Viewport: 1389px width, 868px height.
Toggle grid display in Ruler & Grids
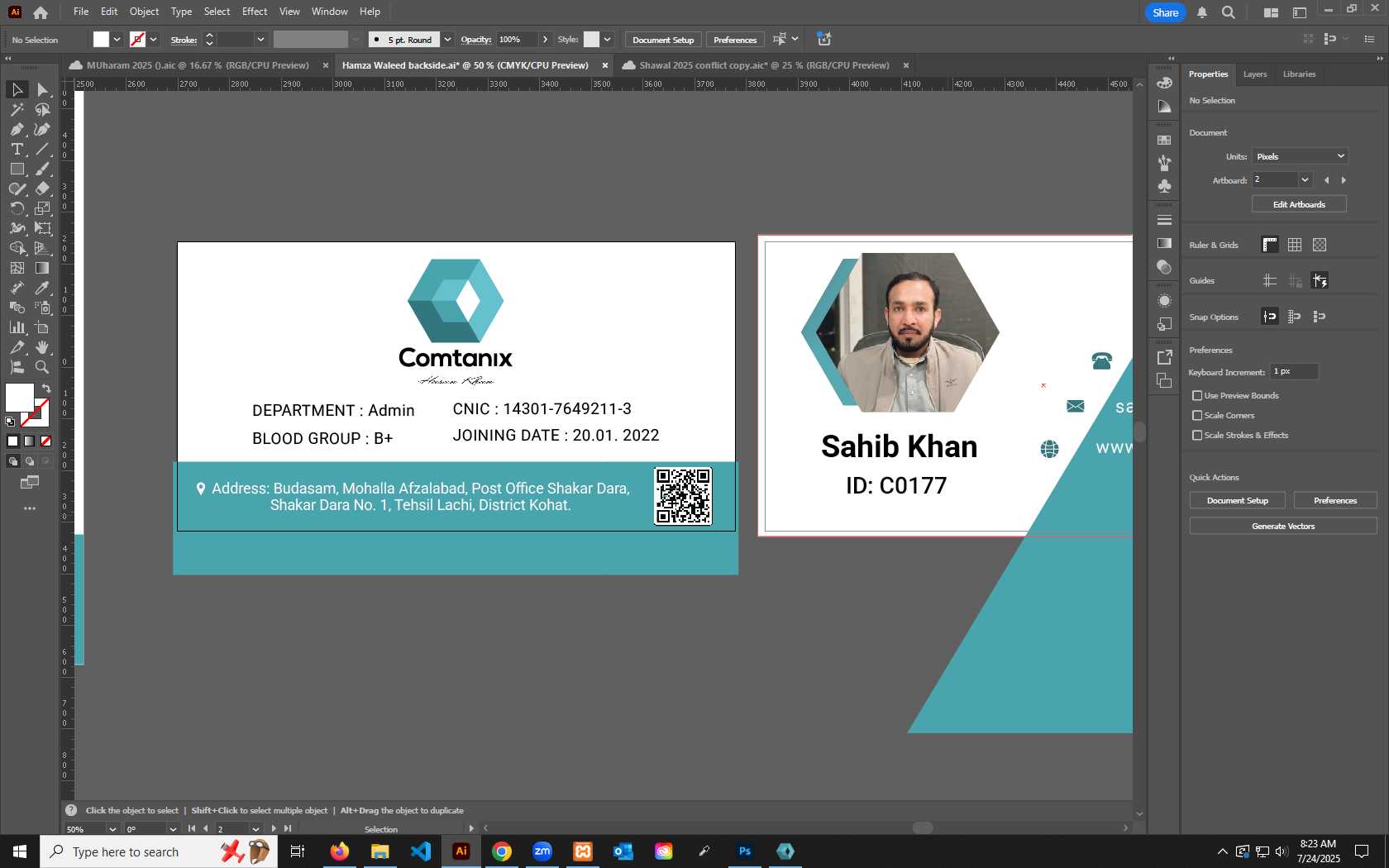[1295, 245]
